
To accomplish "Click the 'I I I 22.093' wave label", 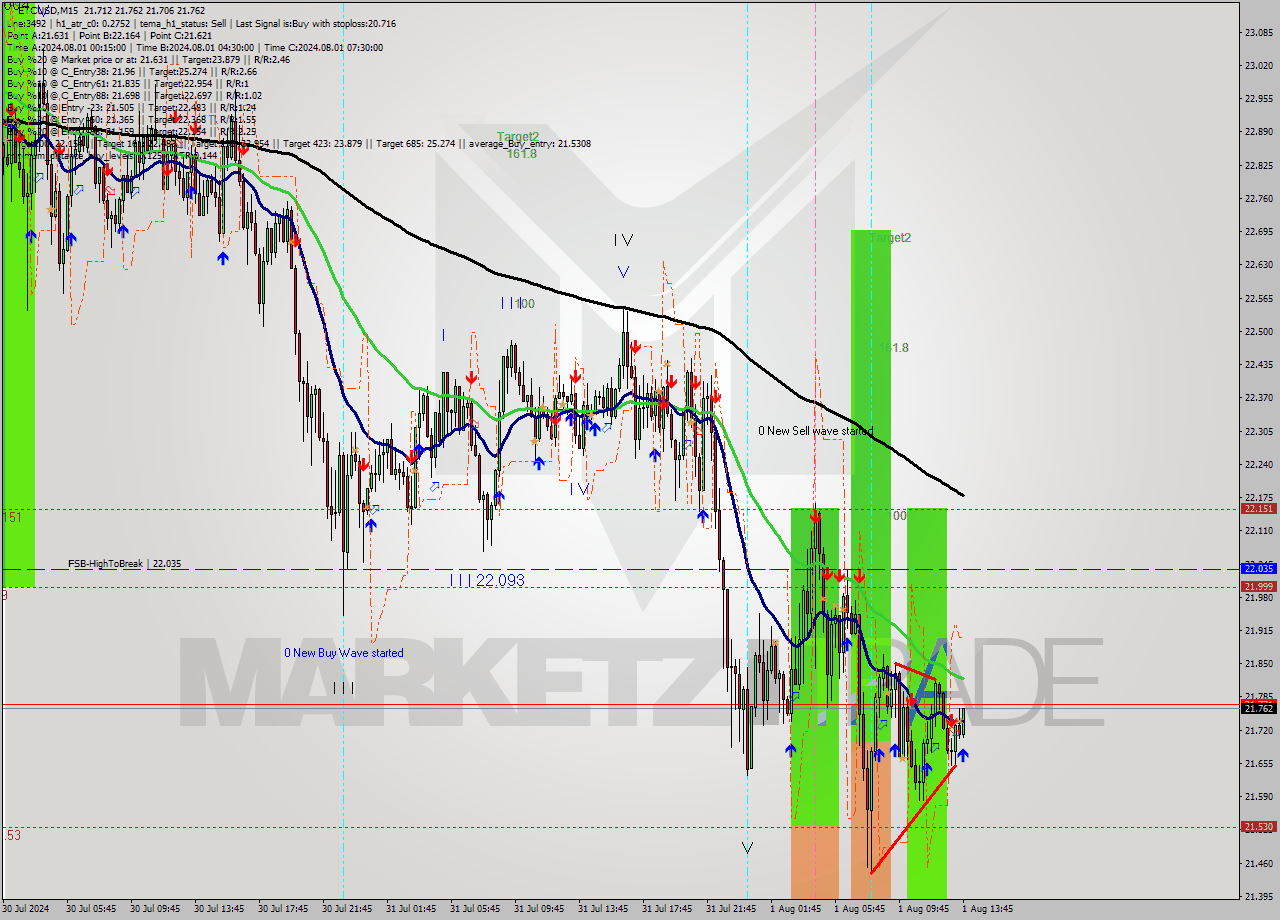I will 487,580.
